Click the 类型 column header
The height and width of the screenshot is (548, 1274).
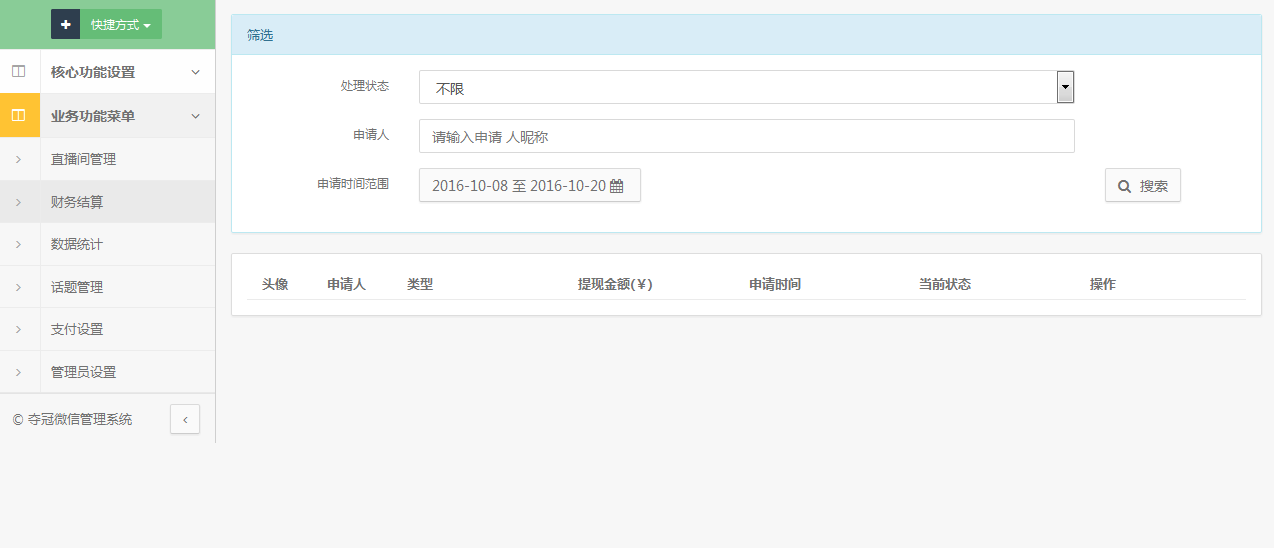(420, 284)
